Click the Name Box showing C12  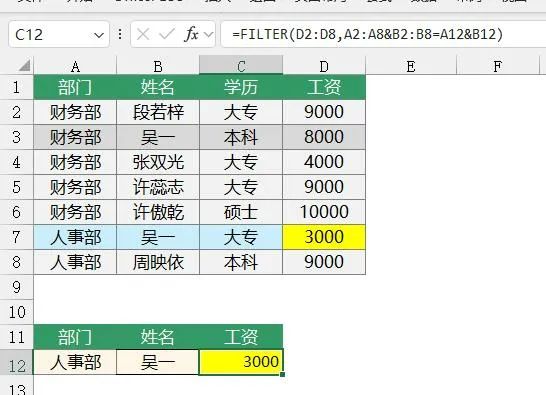(58, 34)
